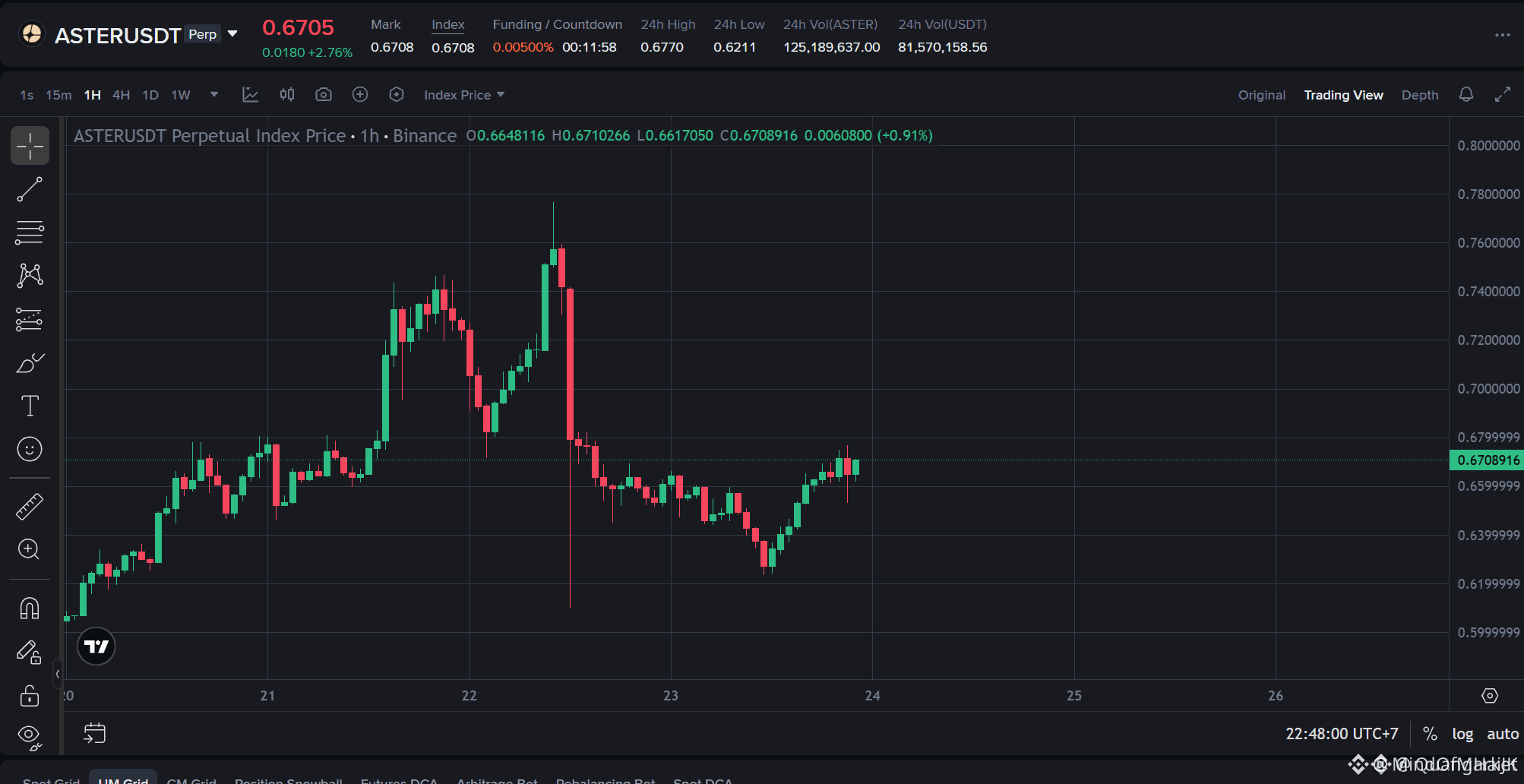The height and width of the screenshot is (784, 1524).
Task: Select the crosshair cursor tool
Action: [x=30, y=146]
